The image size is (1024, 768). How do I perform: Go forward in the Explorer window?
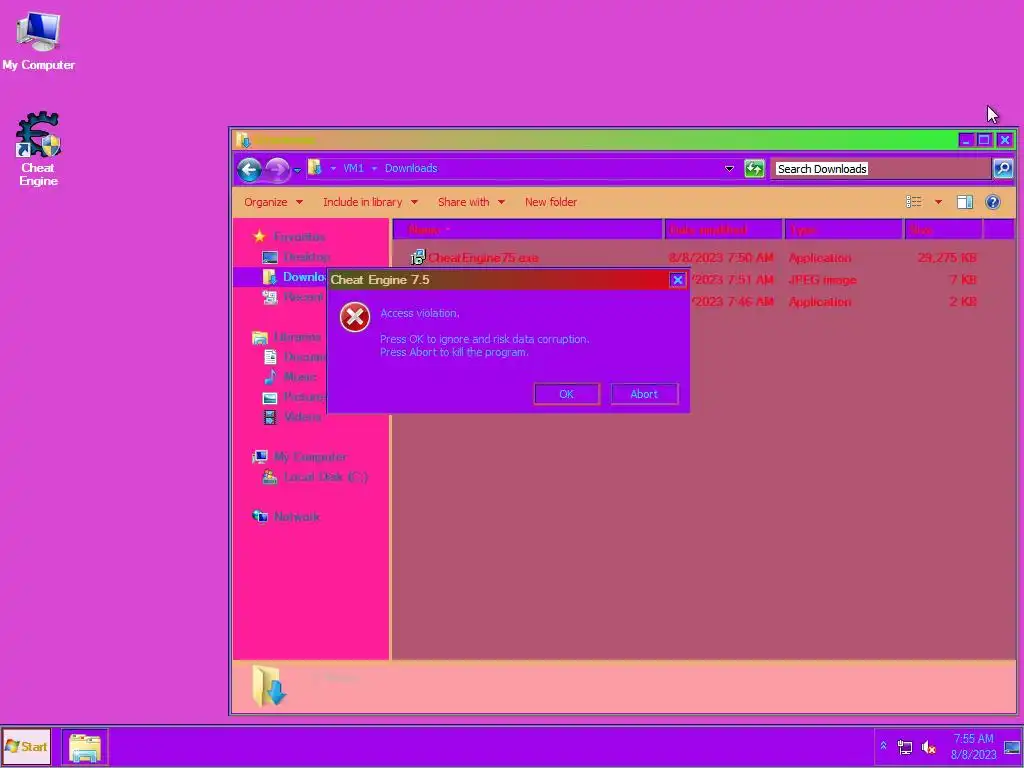[278, 170]
